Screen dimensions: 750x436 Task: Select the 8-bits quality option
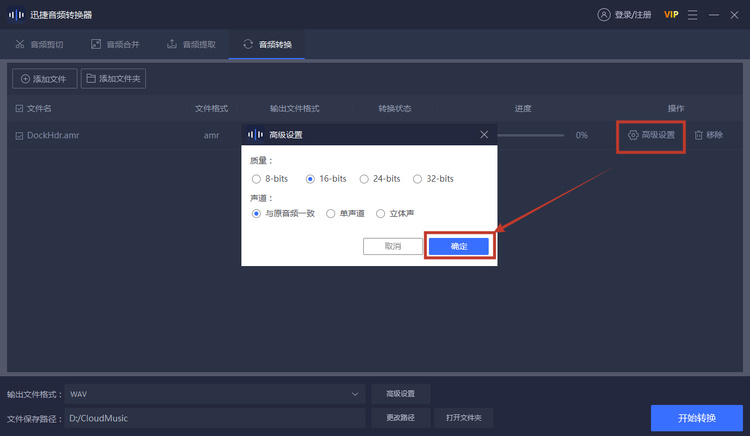pyautogui.click(x=270, y=179)
